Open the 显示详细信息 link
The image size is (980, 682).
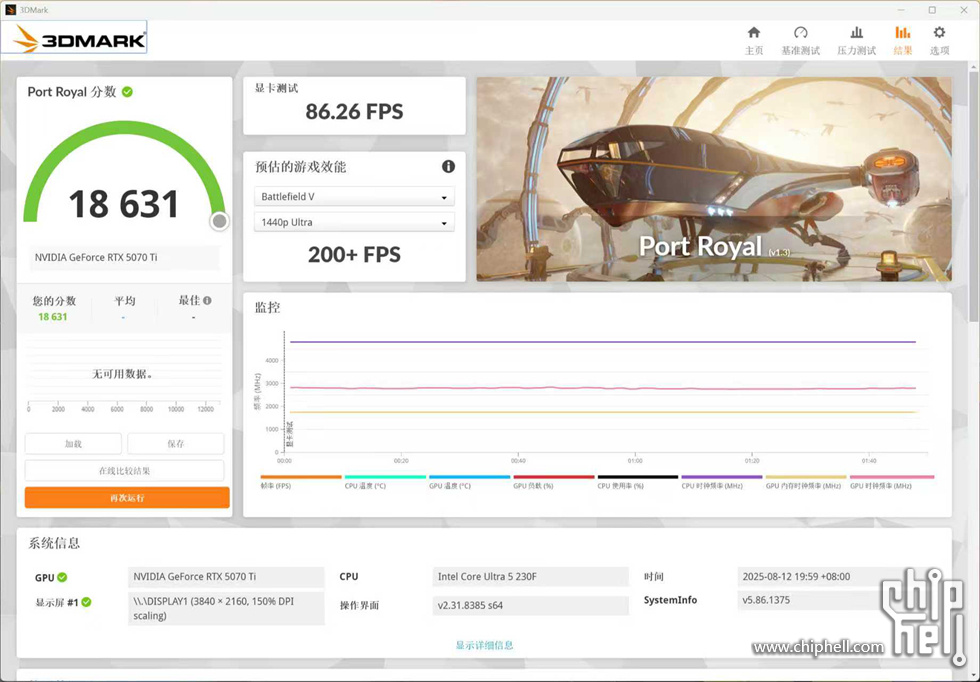[484, 645]
